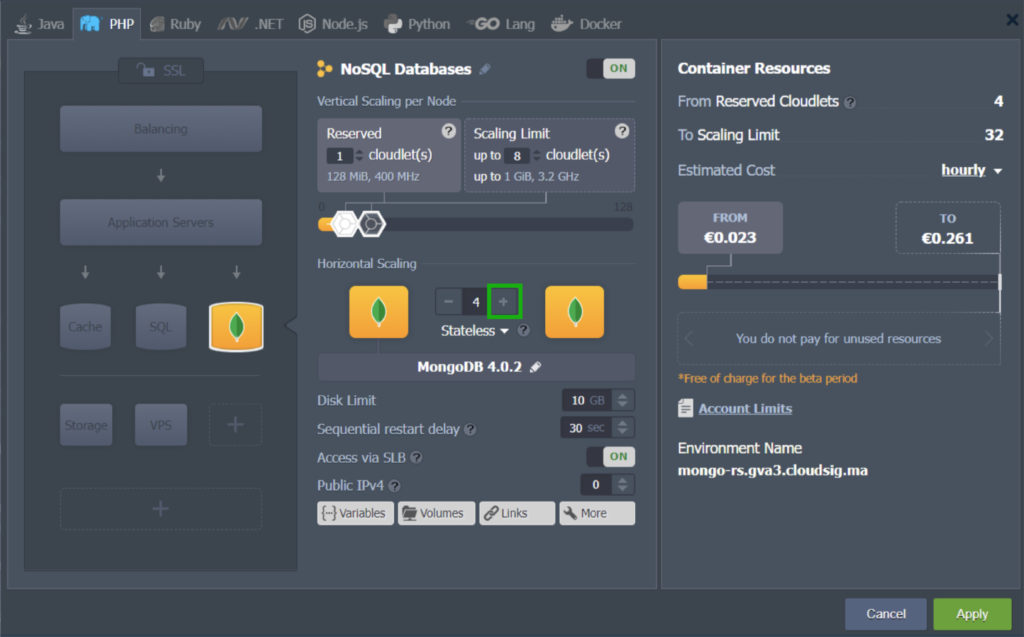Screen dimensions: 1024x637
Task: Show help for Sequential restart delay
Action: coord(470,430)
